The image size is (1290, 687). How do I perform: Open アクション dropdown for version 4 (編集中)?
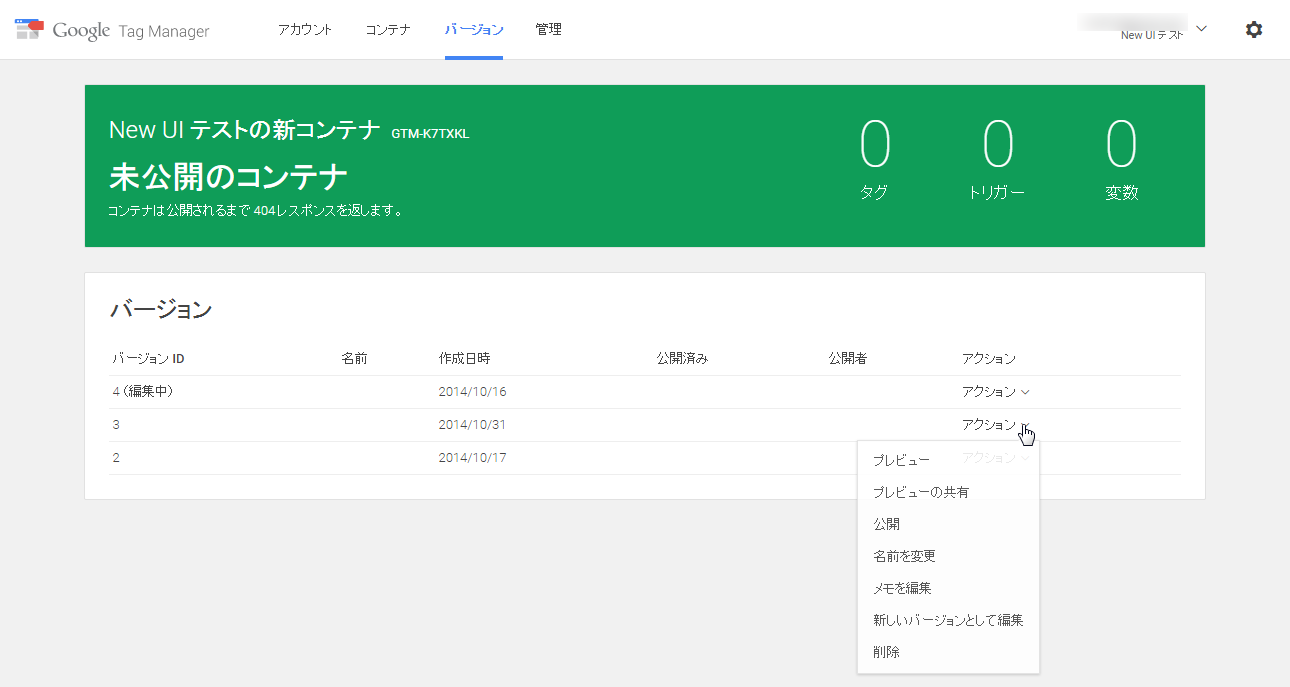996,392
